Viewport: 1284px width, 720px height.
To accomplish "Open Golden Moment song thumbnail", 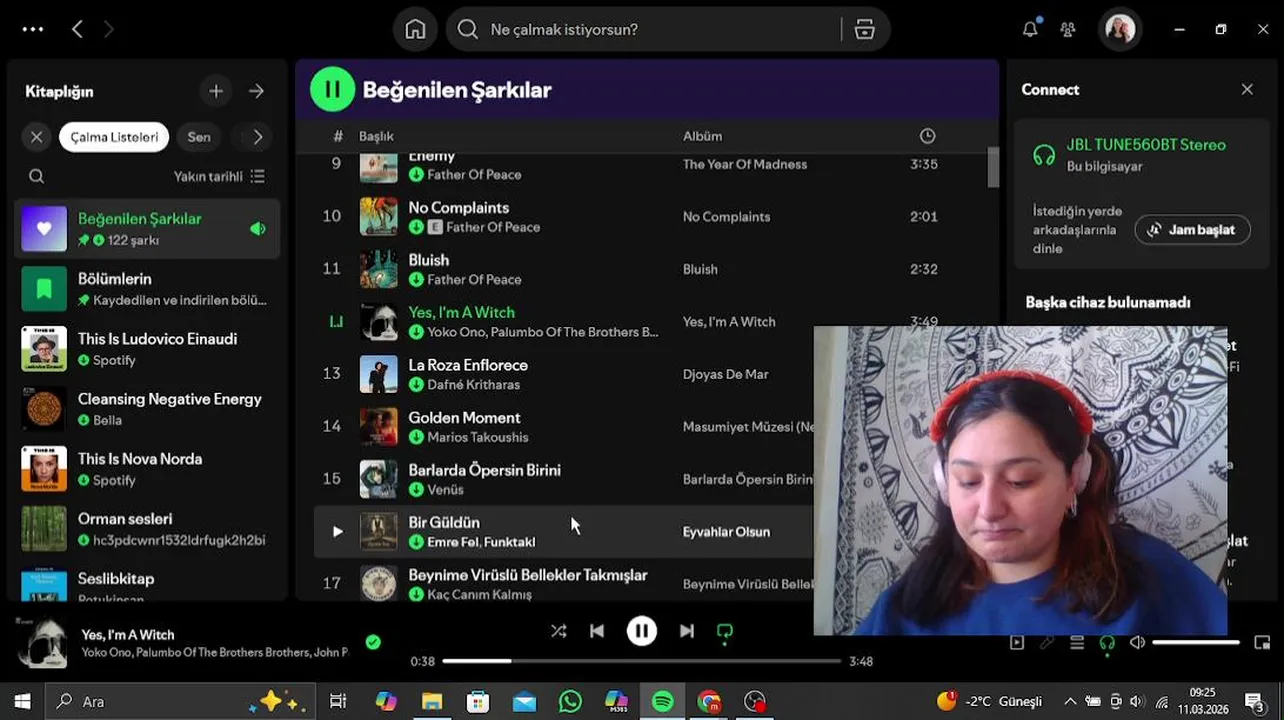I will [379, 426].
